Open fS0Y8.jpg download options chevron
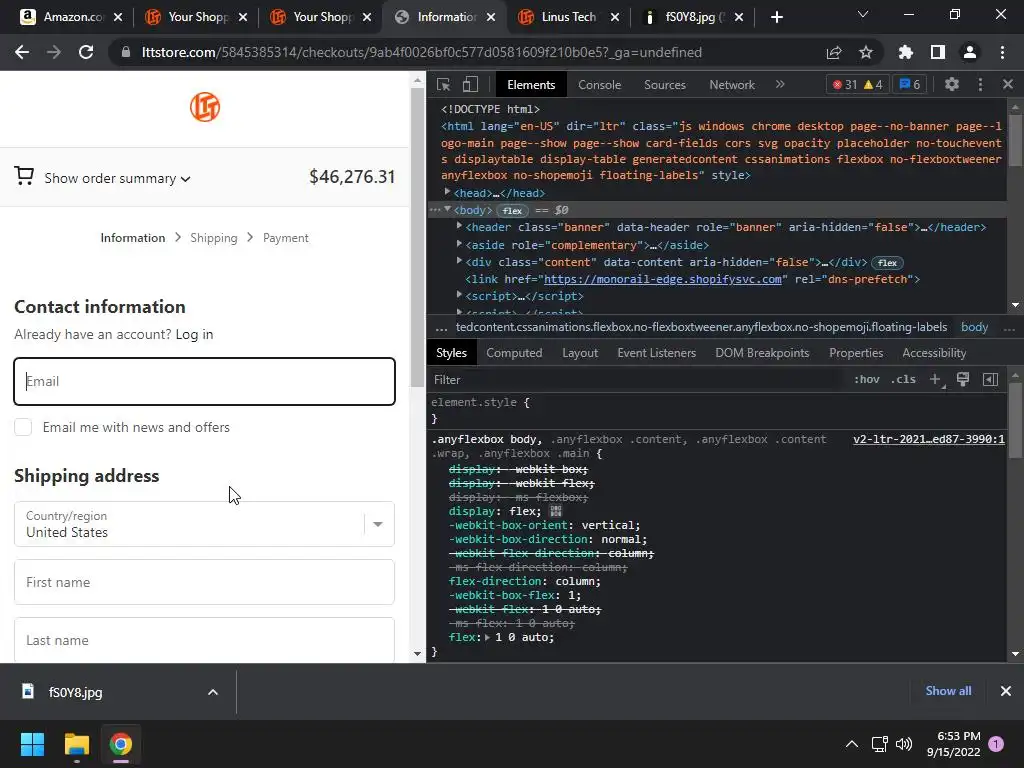1024x768 pixels. tap(213, 692)
